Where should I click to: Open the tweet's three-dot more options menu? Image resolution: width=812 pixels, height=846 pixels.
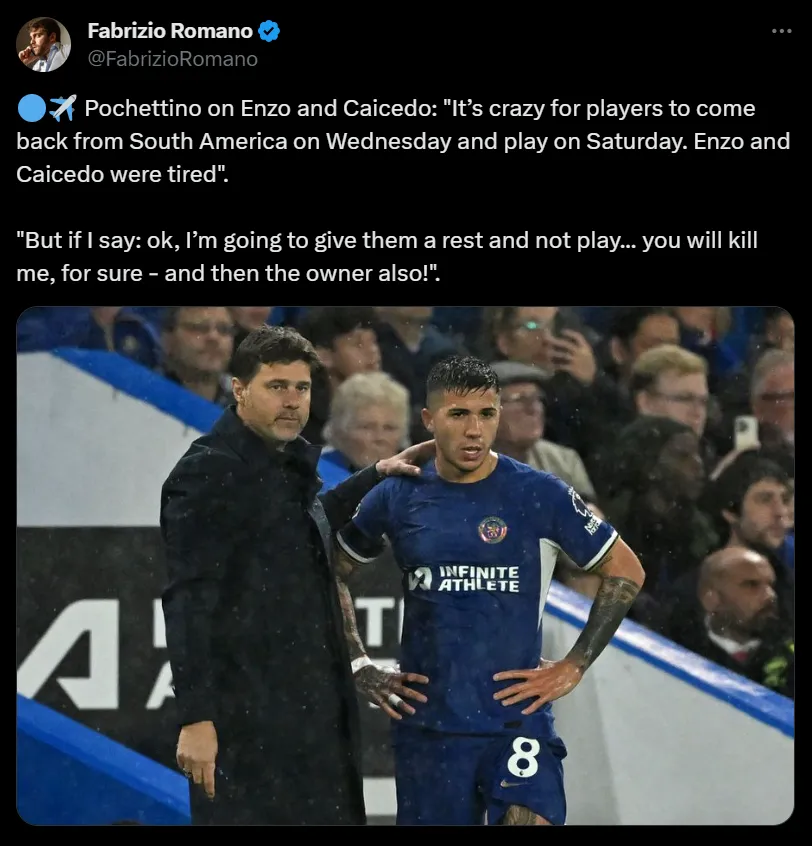click(781, 31)
